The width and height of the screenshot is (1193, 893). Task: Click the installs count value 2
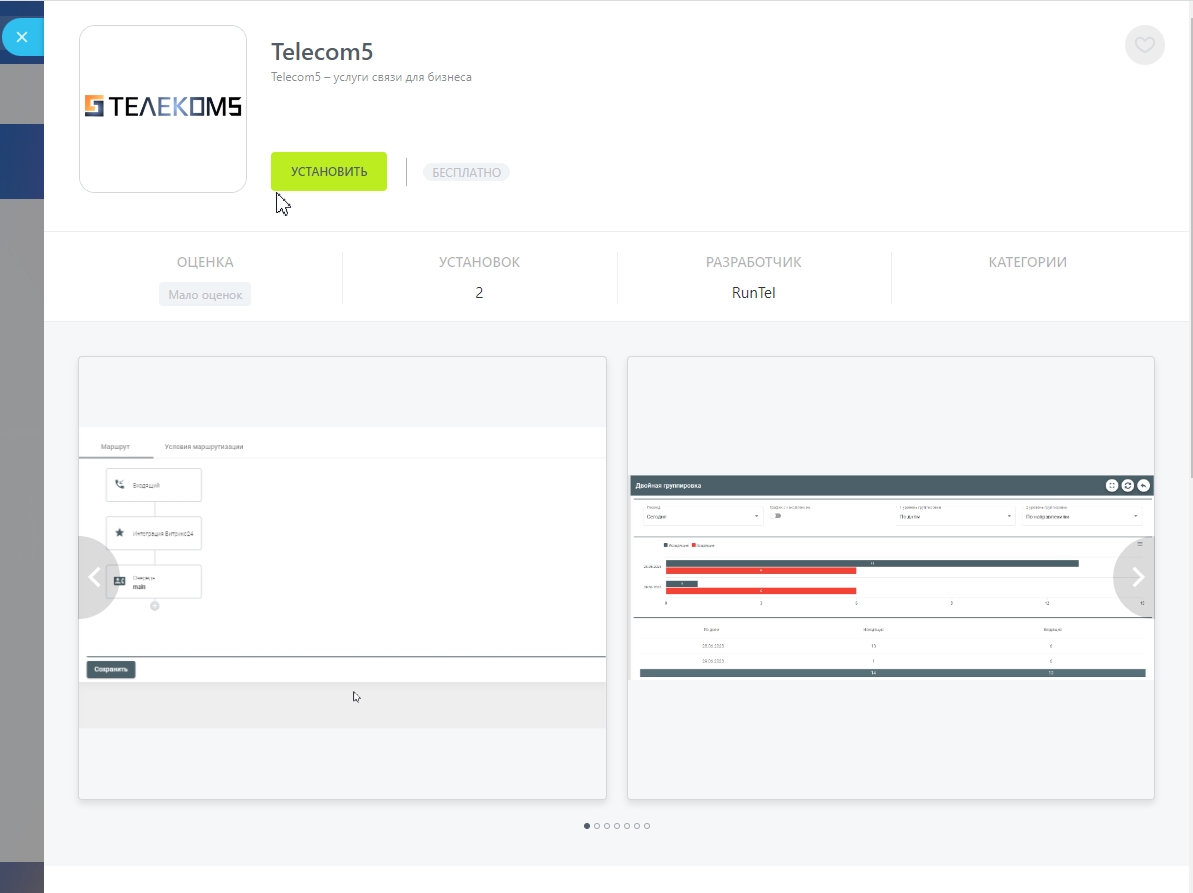(479, 293)
